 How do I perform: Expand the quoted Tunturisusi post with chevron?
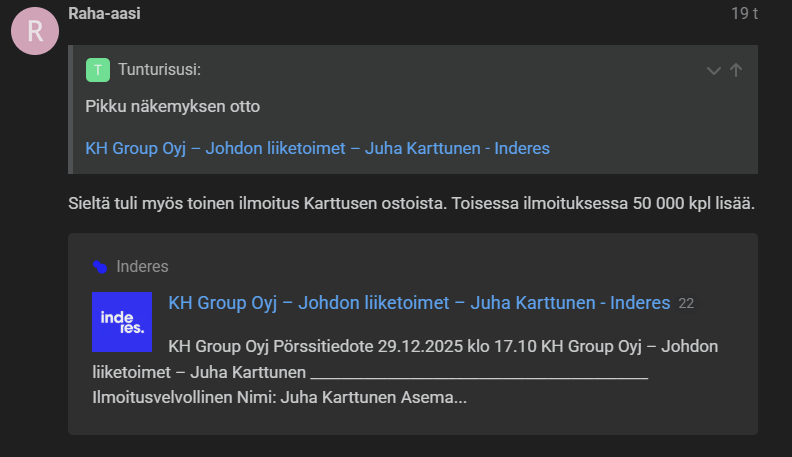(x=713, y=71)
